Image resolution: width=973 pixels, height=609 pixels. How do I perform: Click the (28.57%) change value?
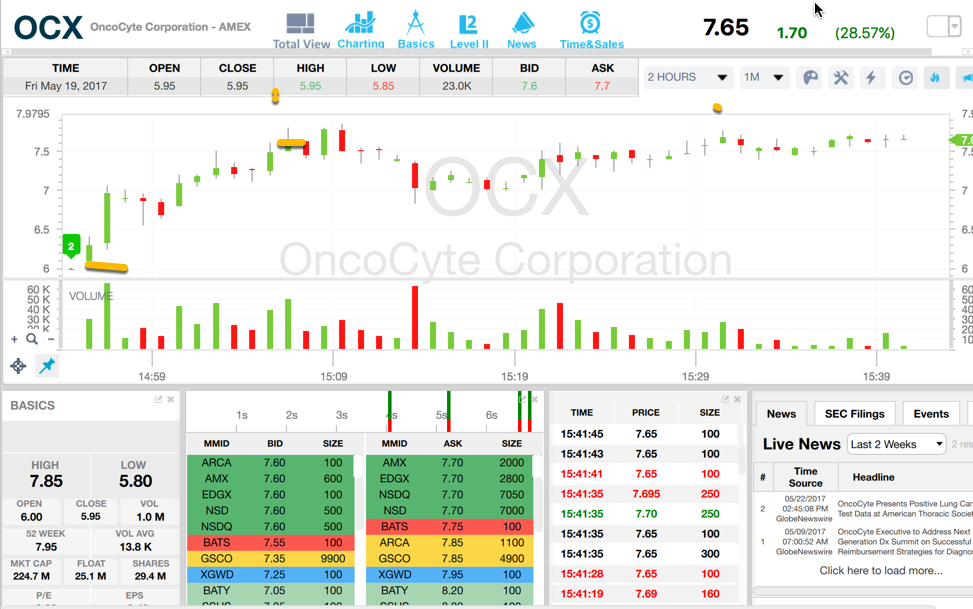(864, 33)
